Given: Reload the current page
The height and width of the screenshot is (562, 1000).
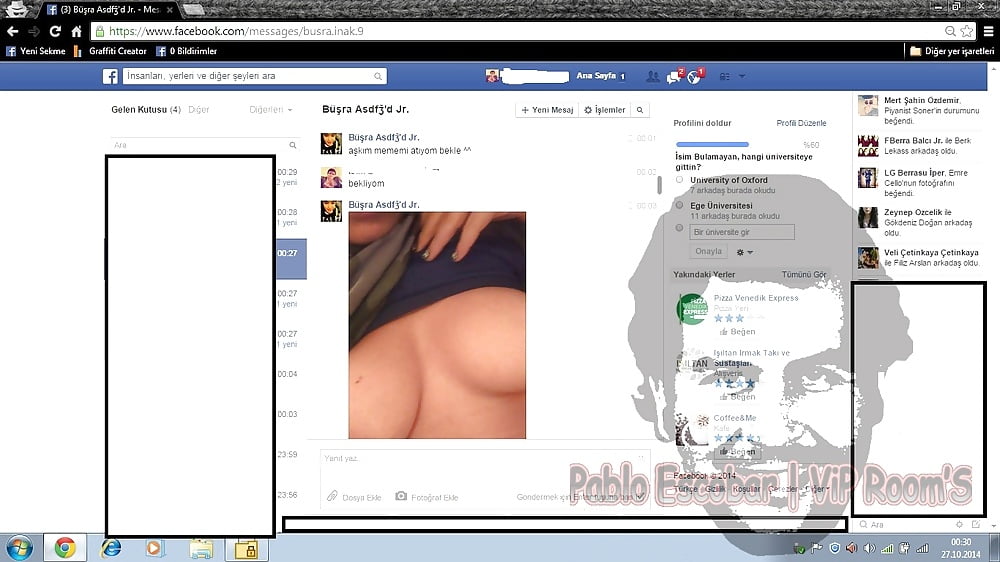Looking at the screenshot, I should [x=55, y=31].
